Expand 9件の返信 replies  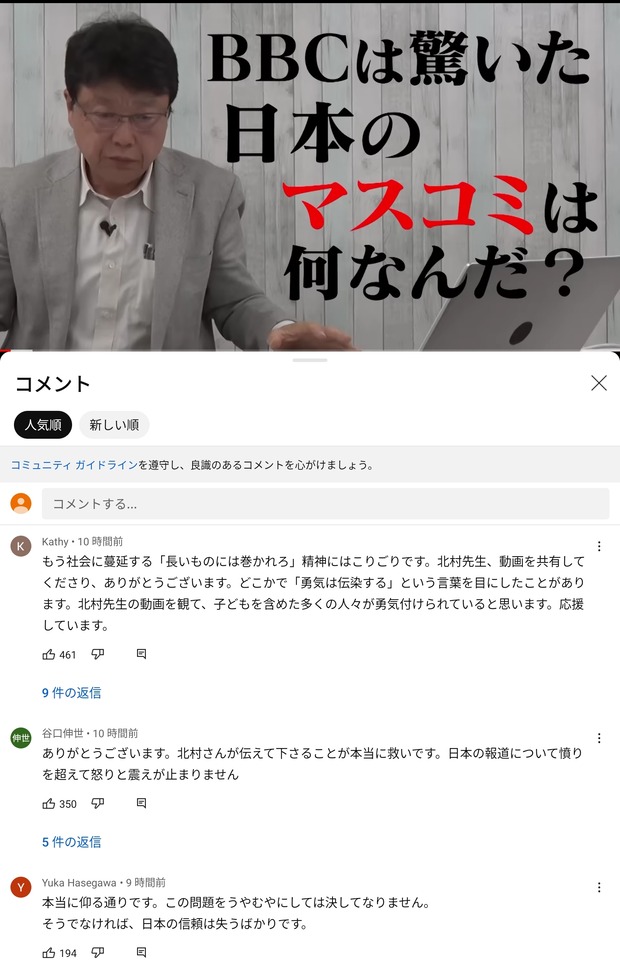[x=72, y=693]
